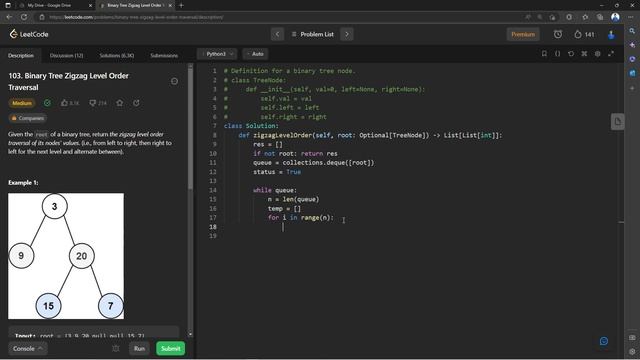640x360 pixels.
Task: Open the alarm clock timer icon
Action: click(x=558, y=34)
